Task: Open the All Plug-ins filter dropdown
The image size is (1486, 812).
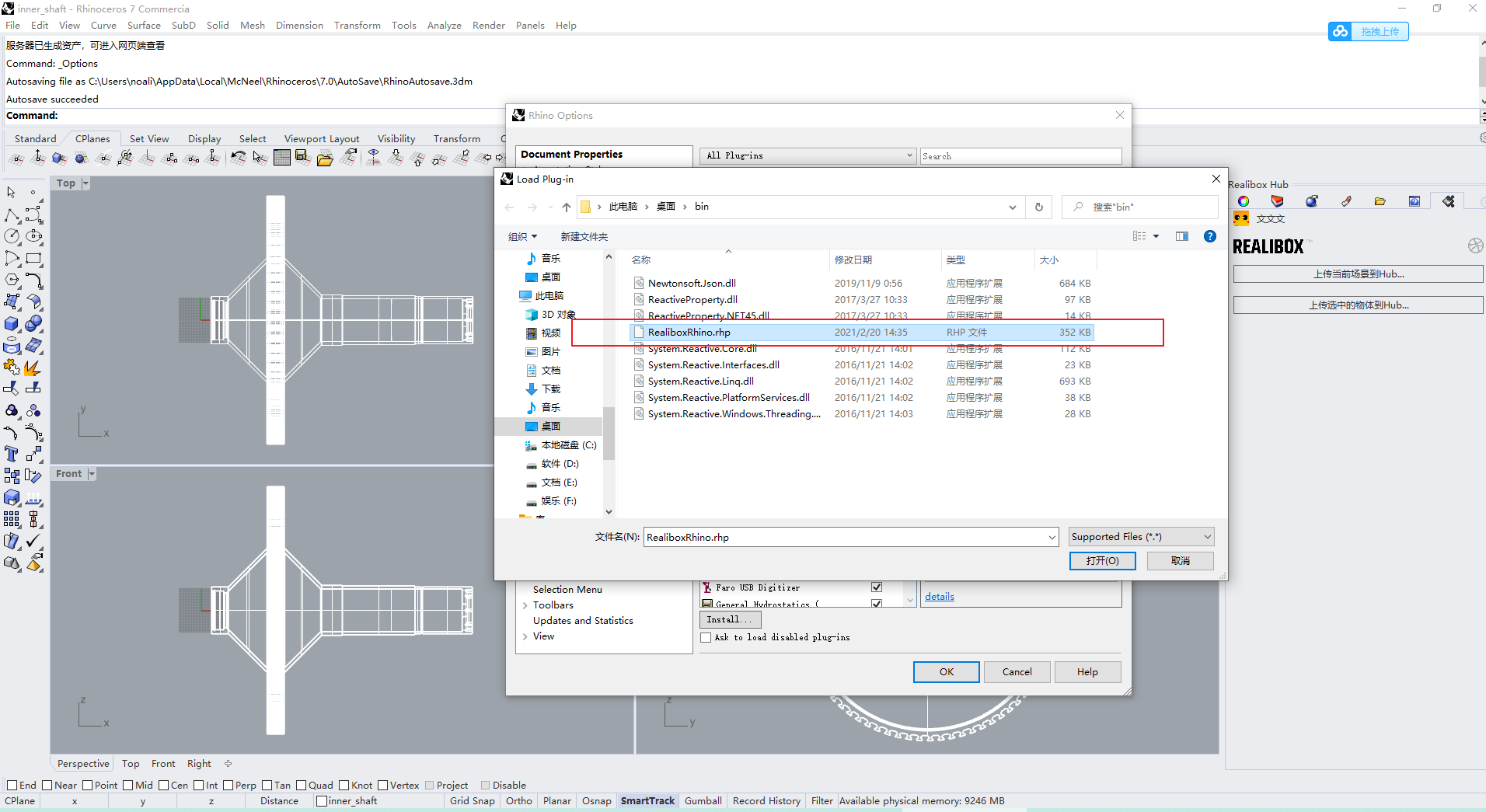Action: pos(808,155)
